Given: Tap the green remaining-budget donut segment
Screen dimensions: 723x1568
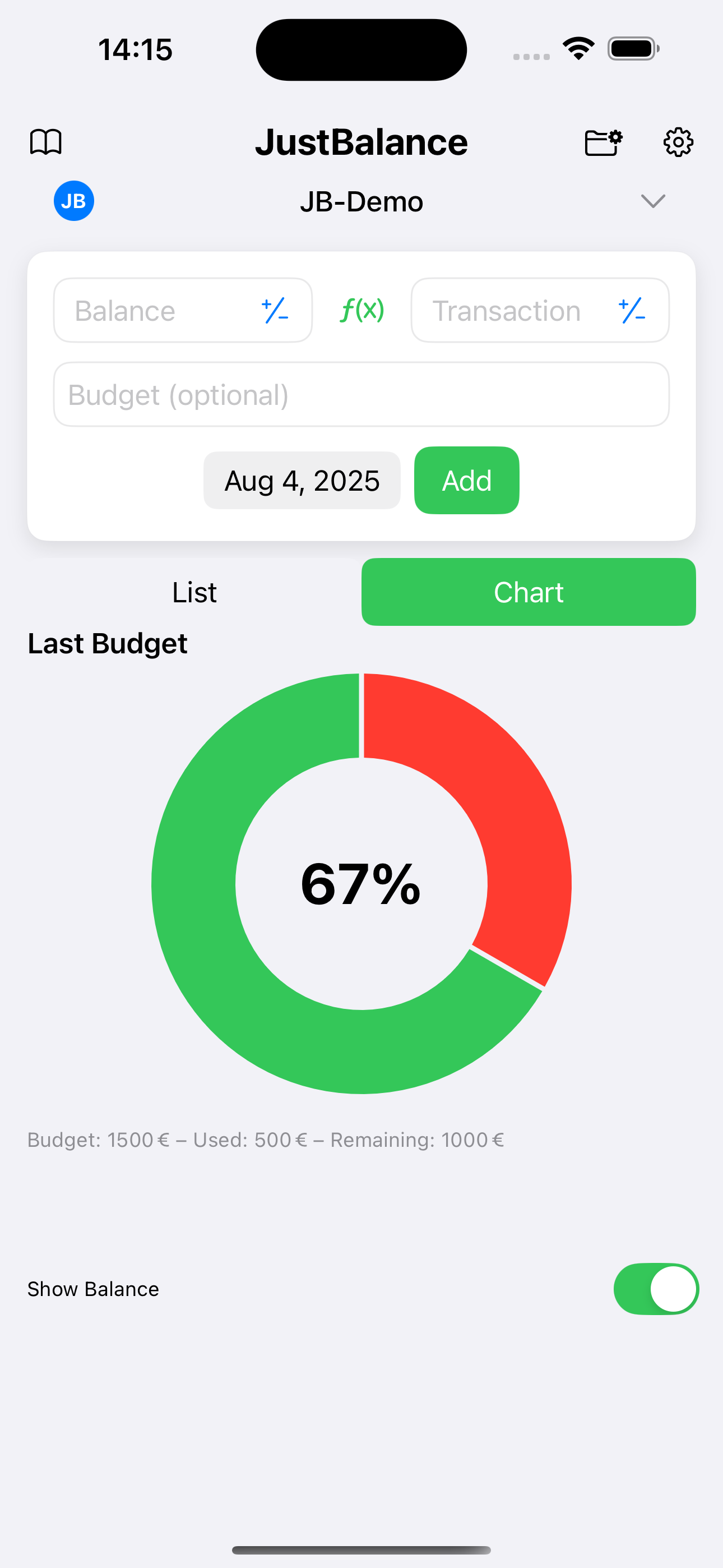Looking at the screenshot, I should pos(243,974).
